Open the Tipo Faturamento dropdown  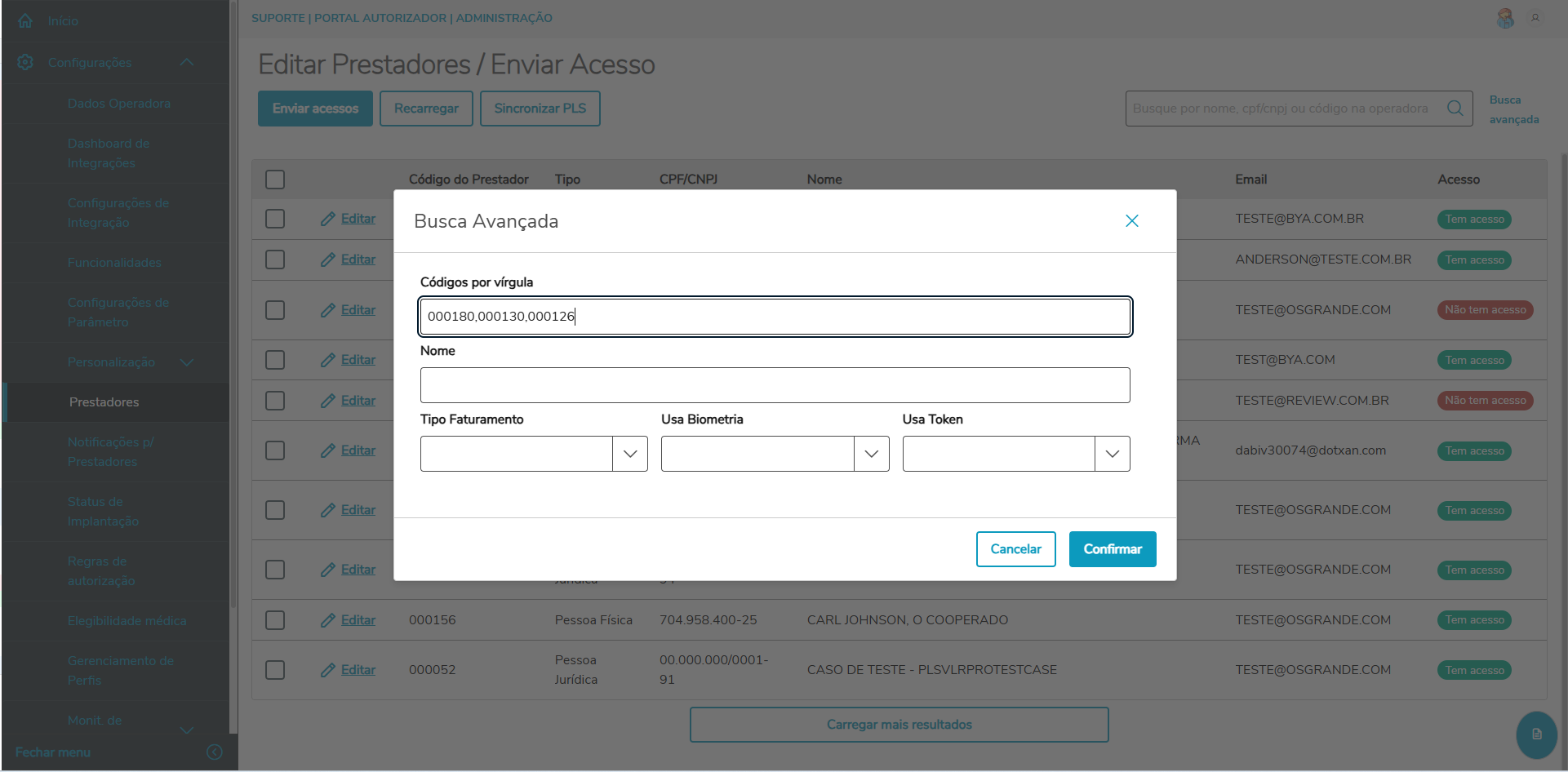[x=629, y=454]
